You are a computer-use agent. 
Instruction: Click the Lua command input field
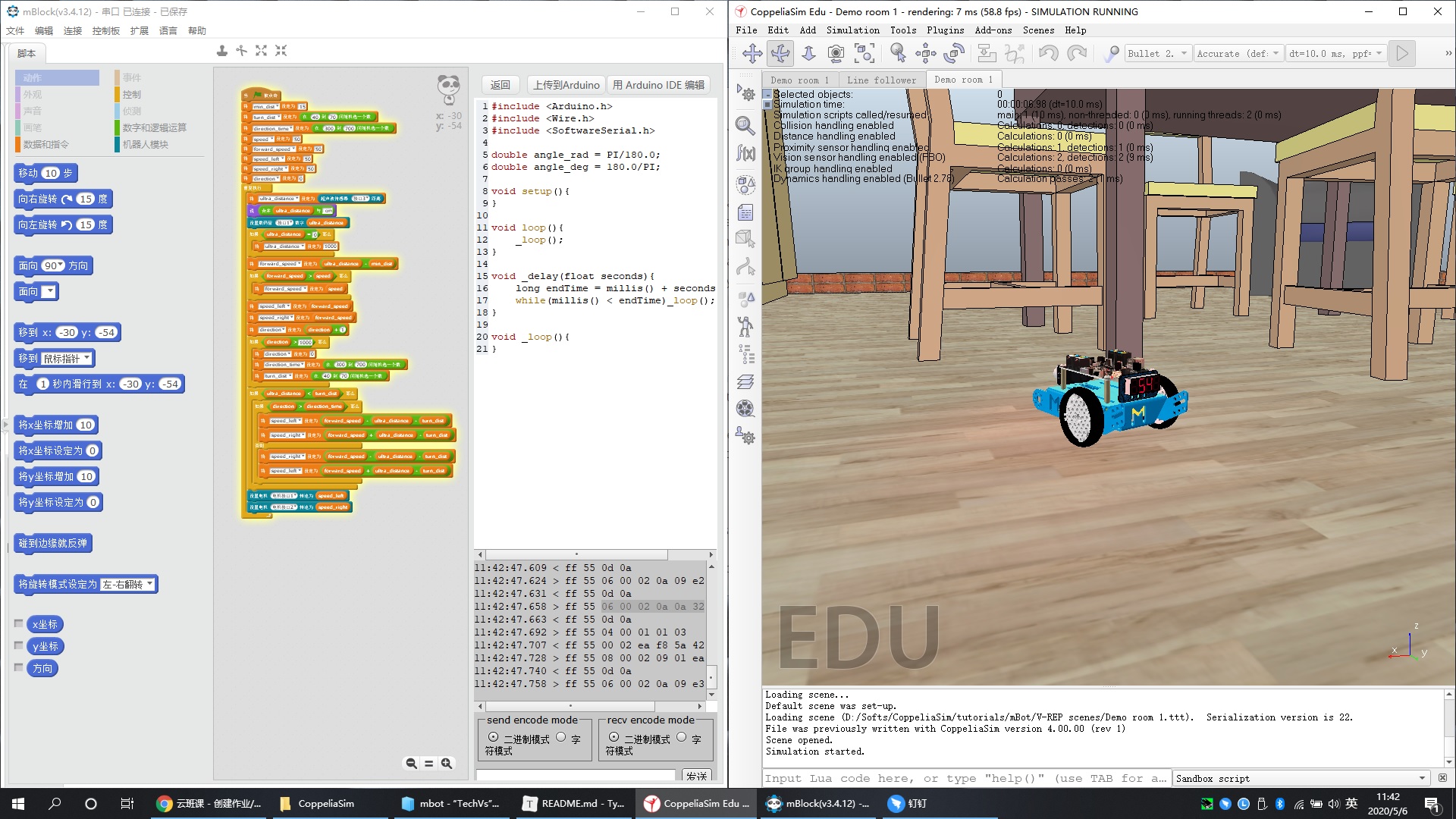(x=965, y=778)
